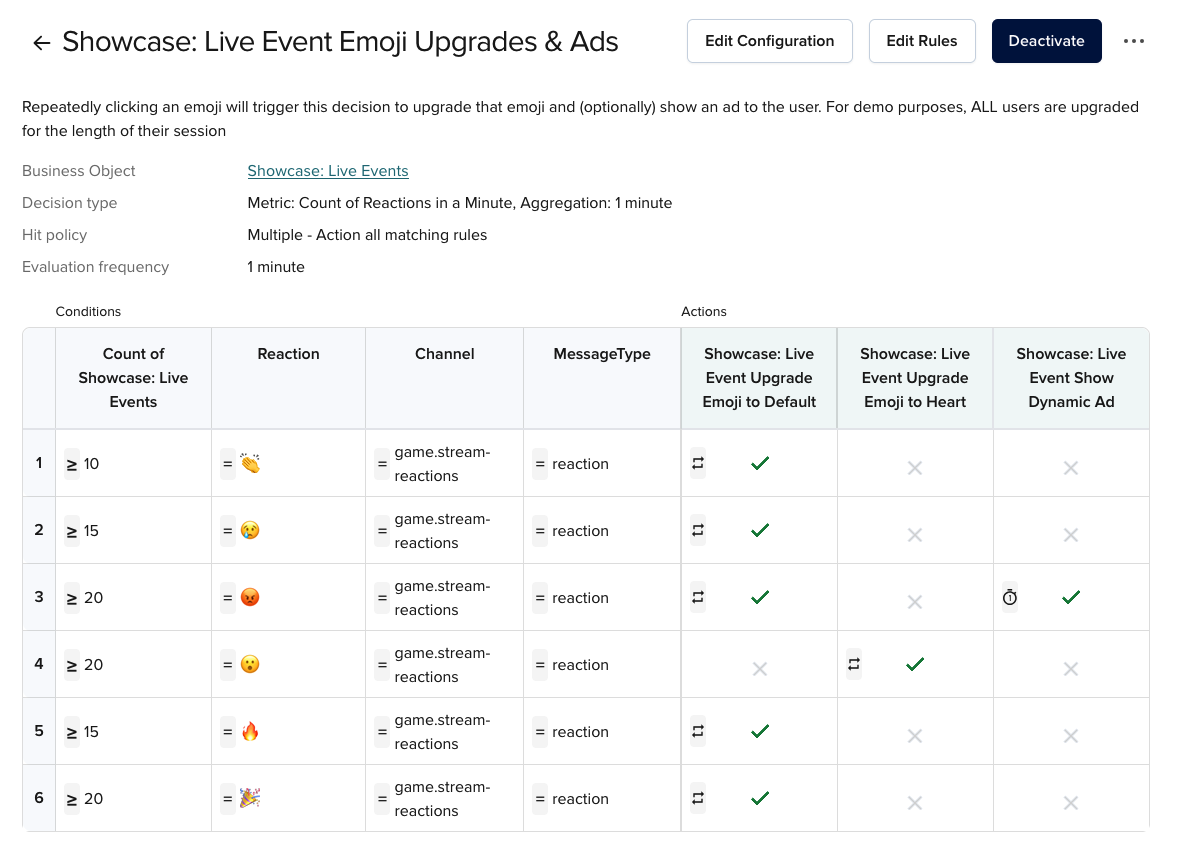Click the fire emoji in row 5
Image resolution: width=1181 pixels, height=858 pixels.
pos(250,732)
